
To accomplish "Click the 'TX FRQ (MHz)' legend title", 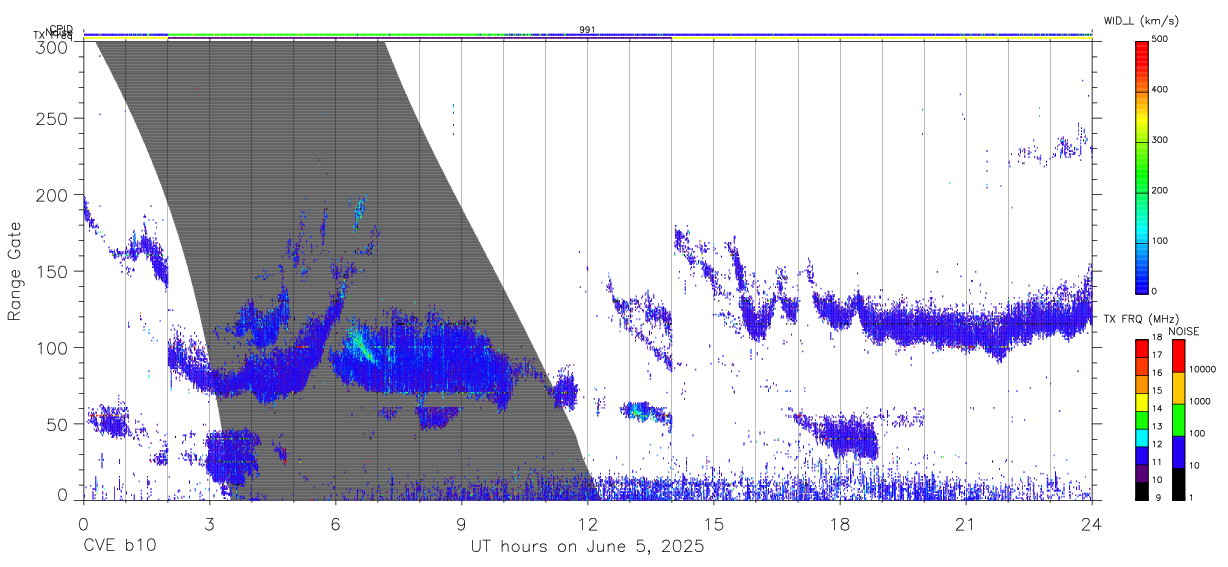I will [1141, 319].
